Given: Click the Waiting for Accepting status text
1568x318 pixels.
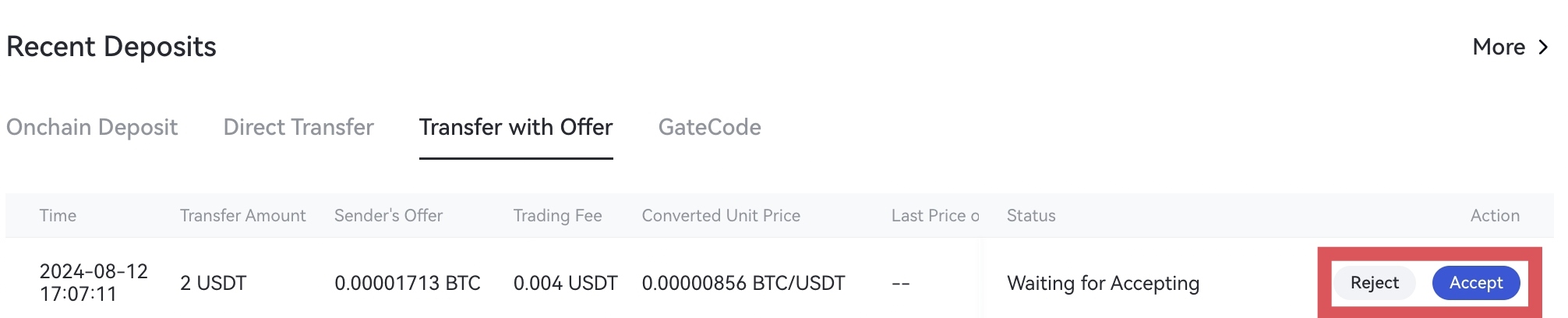Looking at the screenshot, I should 1103,283.
